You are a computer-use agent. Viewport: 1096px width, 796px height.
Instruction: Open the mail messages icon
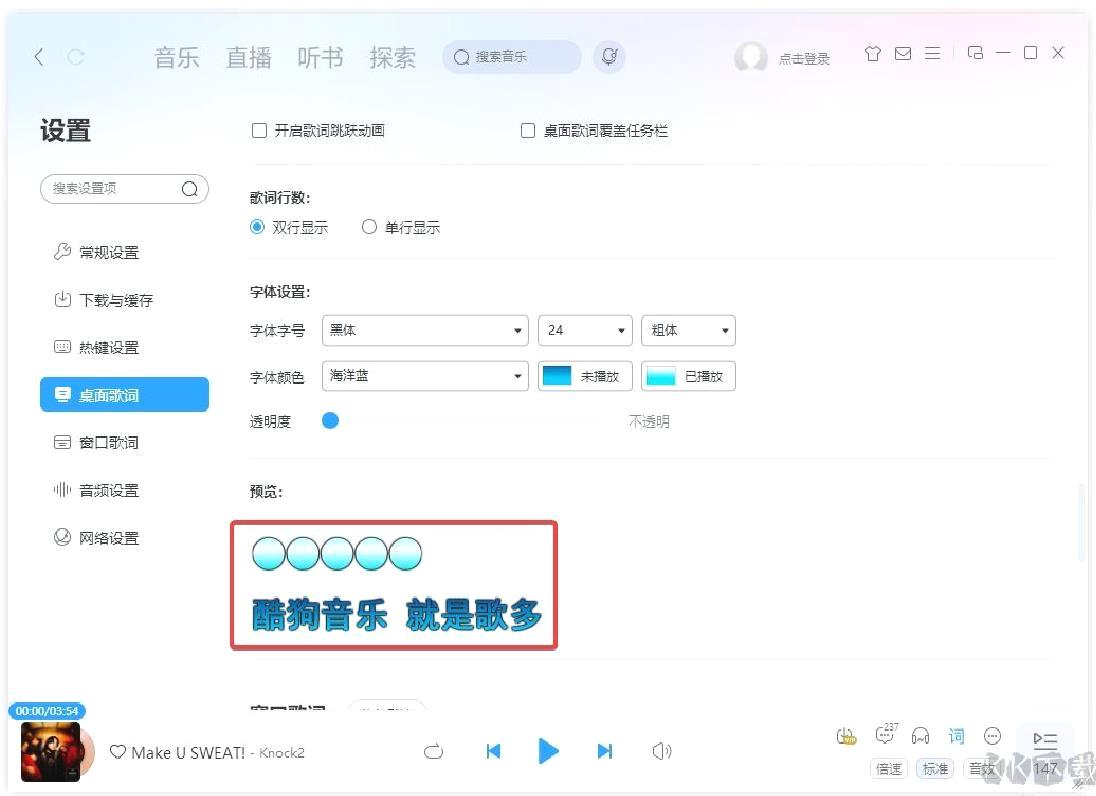click(x=903, y=53)
